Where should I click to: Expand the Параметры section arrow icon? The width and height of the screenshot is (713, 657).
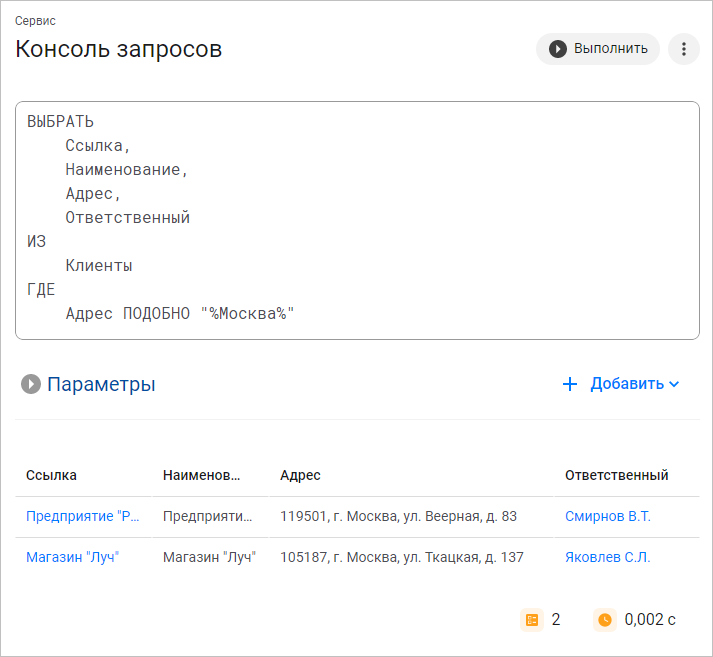tap(31, 384)
